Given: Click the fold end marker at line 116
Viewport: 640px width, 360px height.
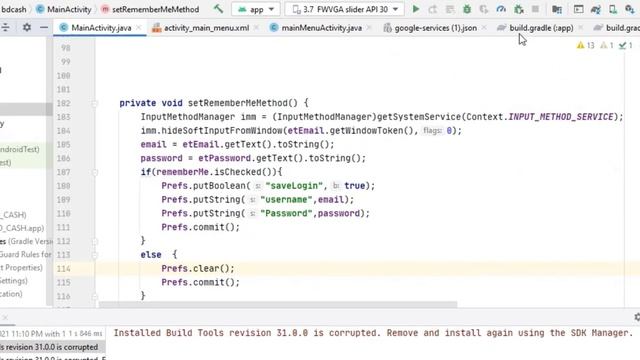Looking at the screenshot, I should [94, 296].
